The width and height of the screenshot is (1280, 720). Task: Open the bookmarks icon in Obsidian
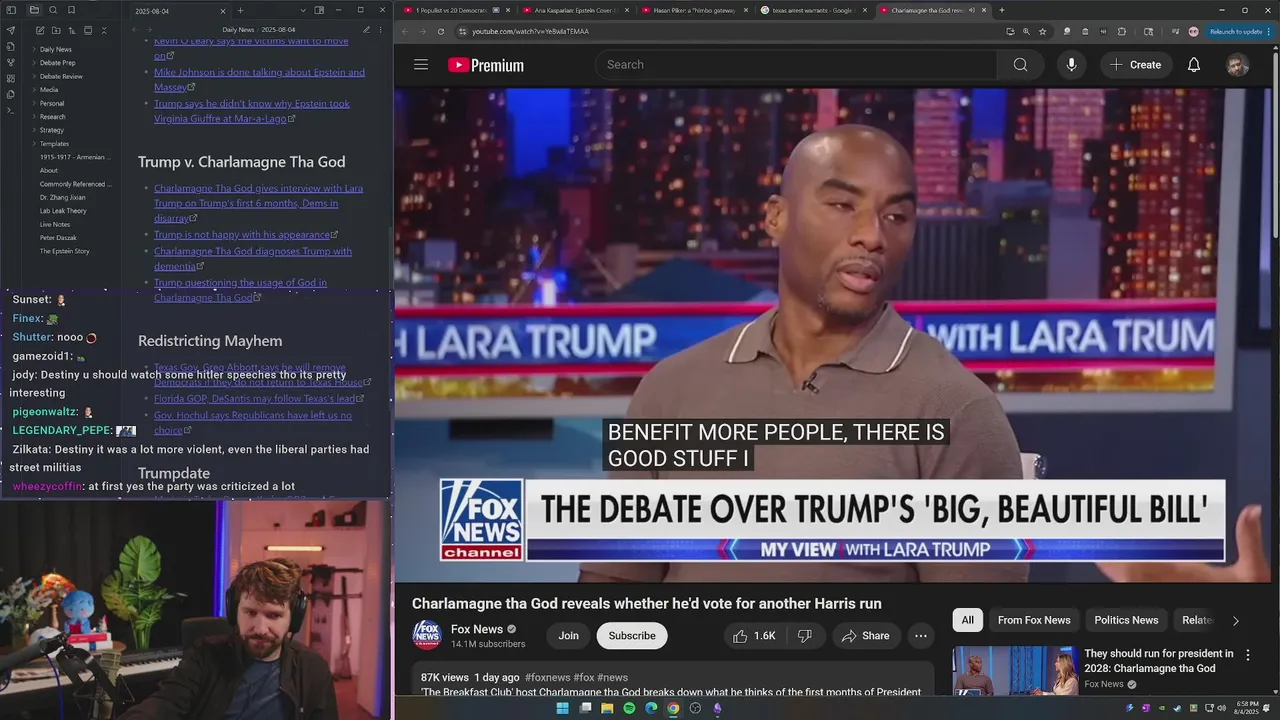click(x=71, y=10)
